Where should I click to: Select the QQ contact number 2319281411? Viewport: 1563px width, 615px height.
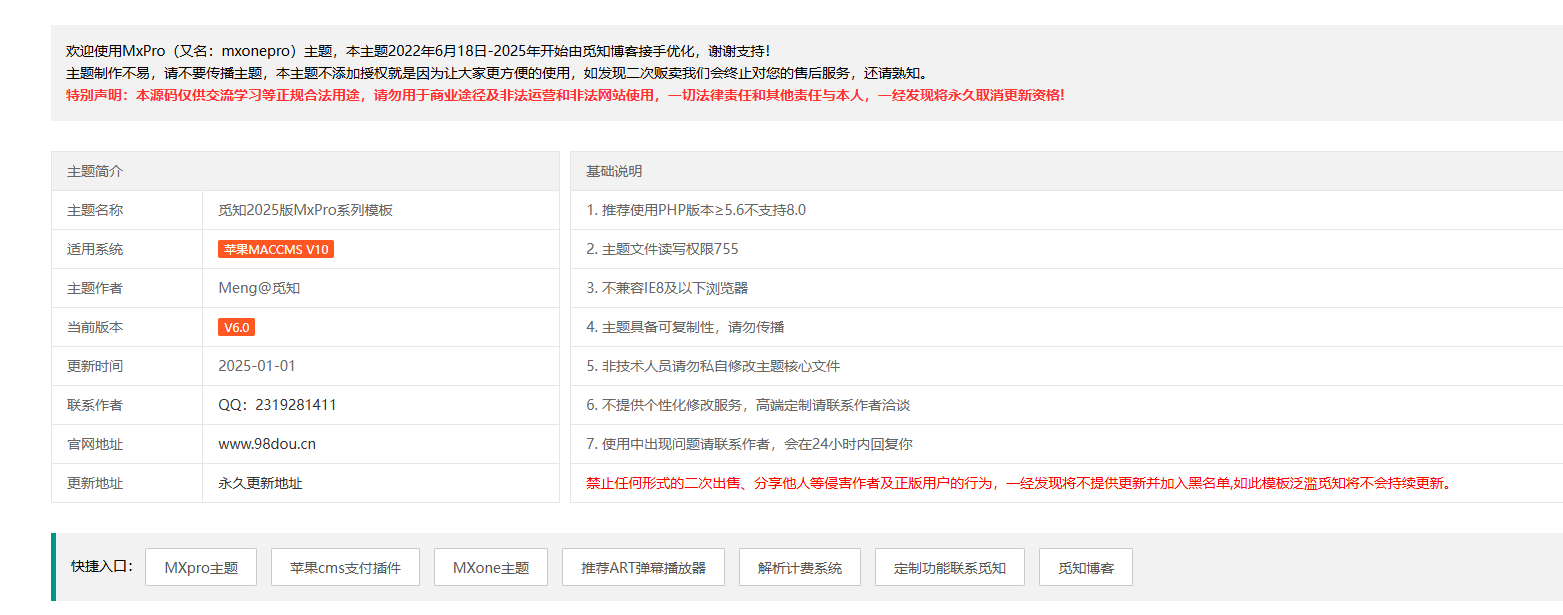[x=280, y=404]
